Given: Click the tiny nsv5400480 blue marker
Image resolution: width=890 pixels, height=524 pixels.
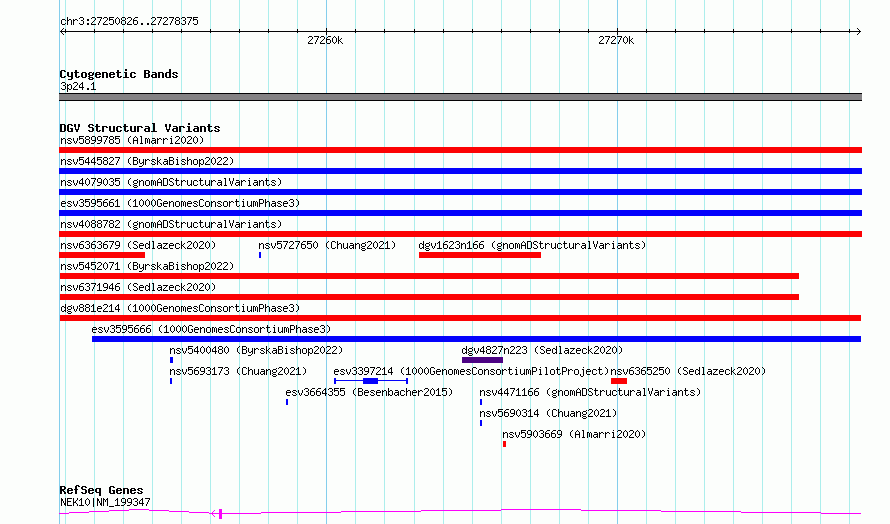Looking at the screenshot, I should pyautogui.click(x=171, y=360).
